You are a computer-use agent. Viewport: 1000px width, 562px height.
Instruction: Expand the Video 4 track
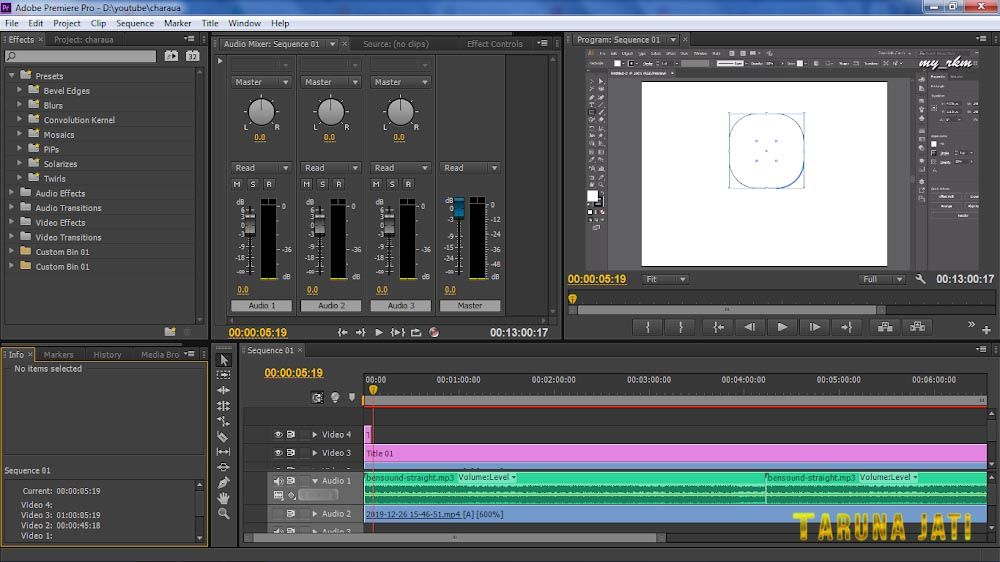coord(314,434)
